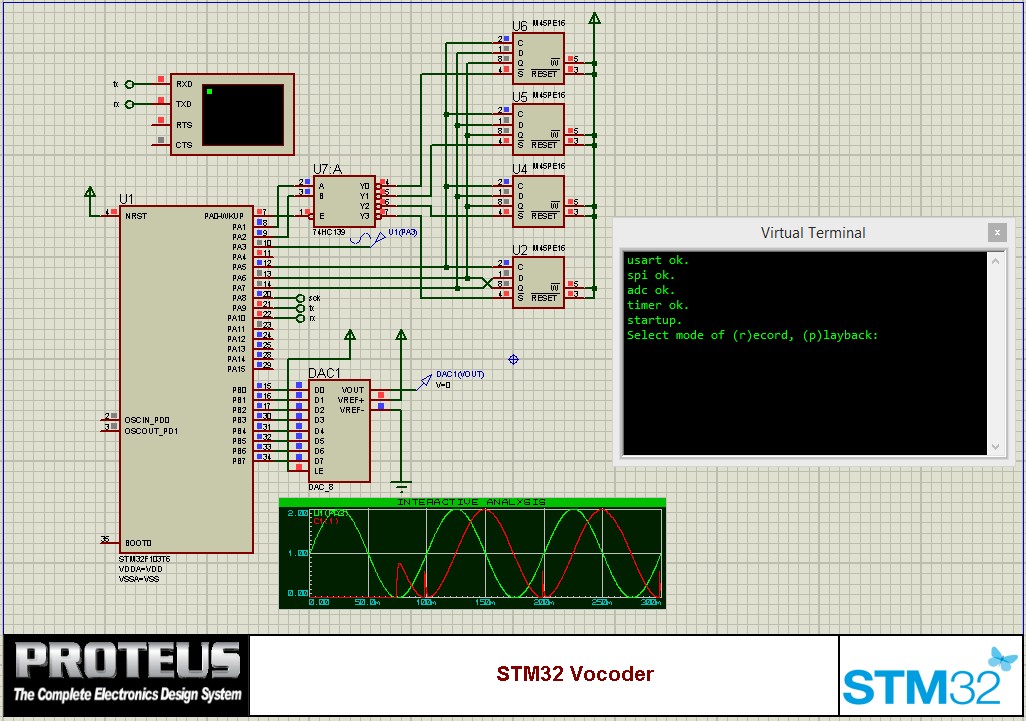1026x721 pixels.
Task: Click the VOUT pin on DAC1
Action: [353, 390]
